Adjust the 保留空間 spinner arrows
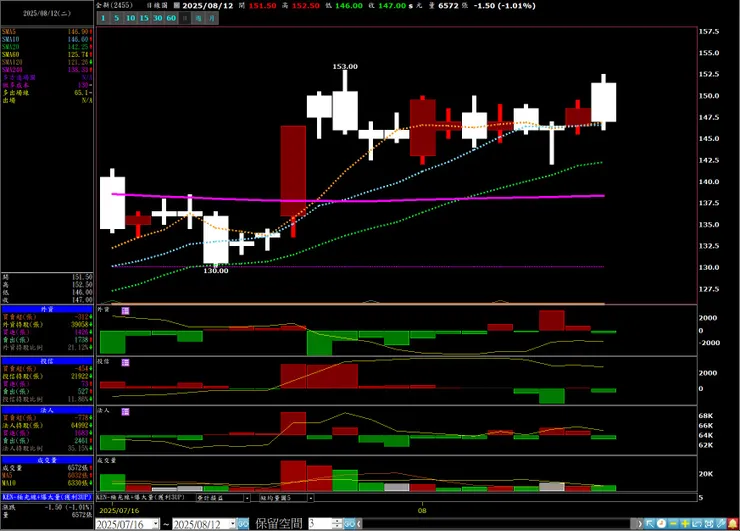 pyautogui.click(x=337, y=524)
